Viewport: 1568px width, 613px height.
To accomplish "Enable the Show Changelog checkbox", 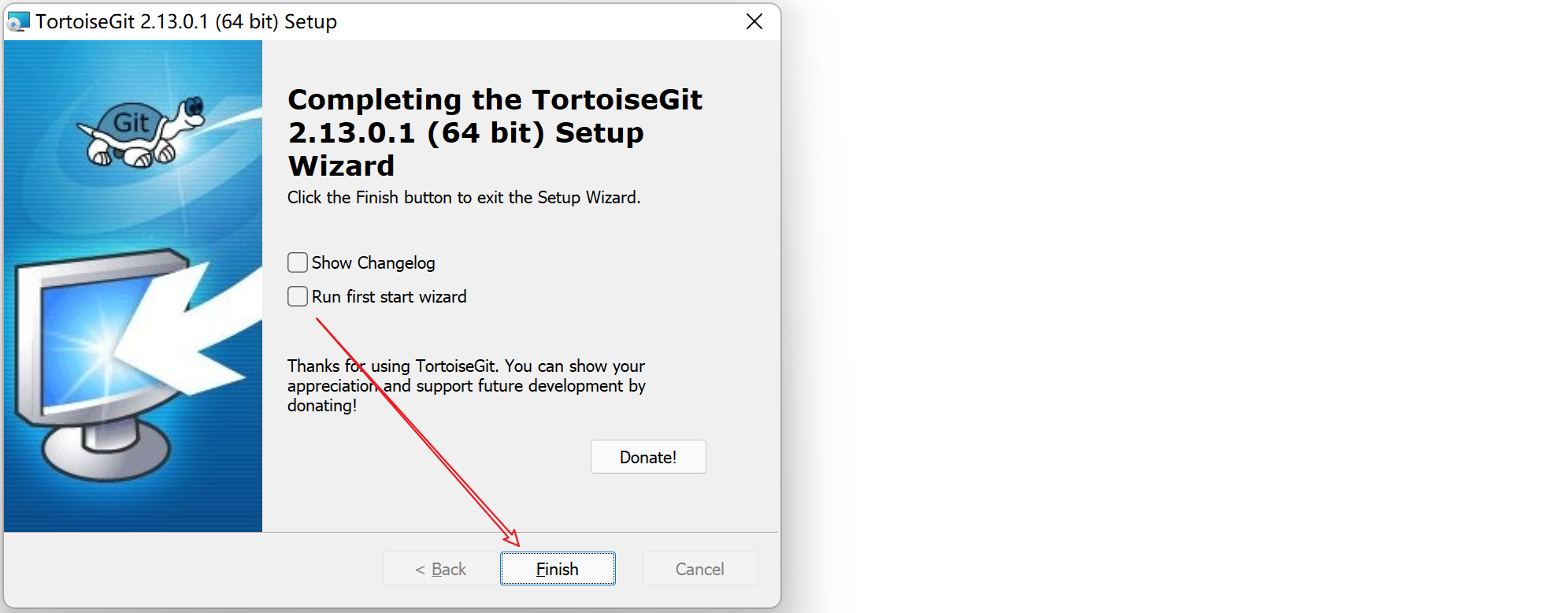I will [x=298, y=262].
